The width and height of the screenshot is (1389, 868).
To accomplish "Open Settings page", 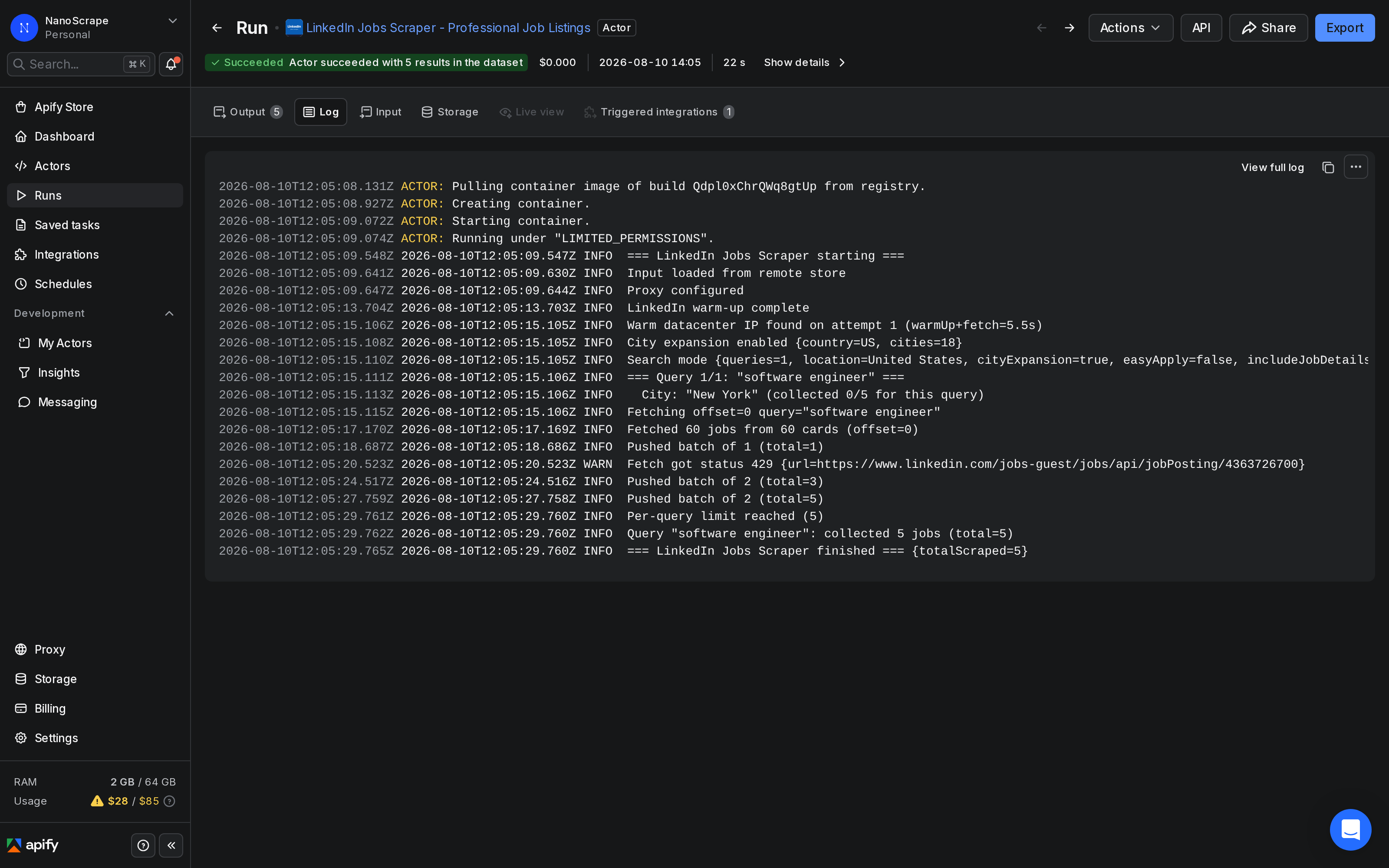I will (95, 738).
